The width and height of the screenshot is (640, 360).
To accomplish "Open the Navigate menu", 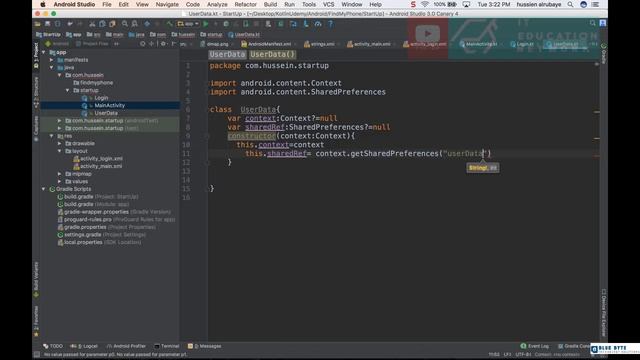I will click(167, 4).
